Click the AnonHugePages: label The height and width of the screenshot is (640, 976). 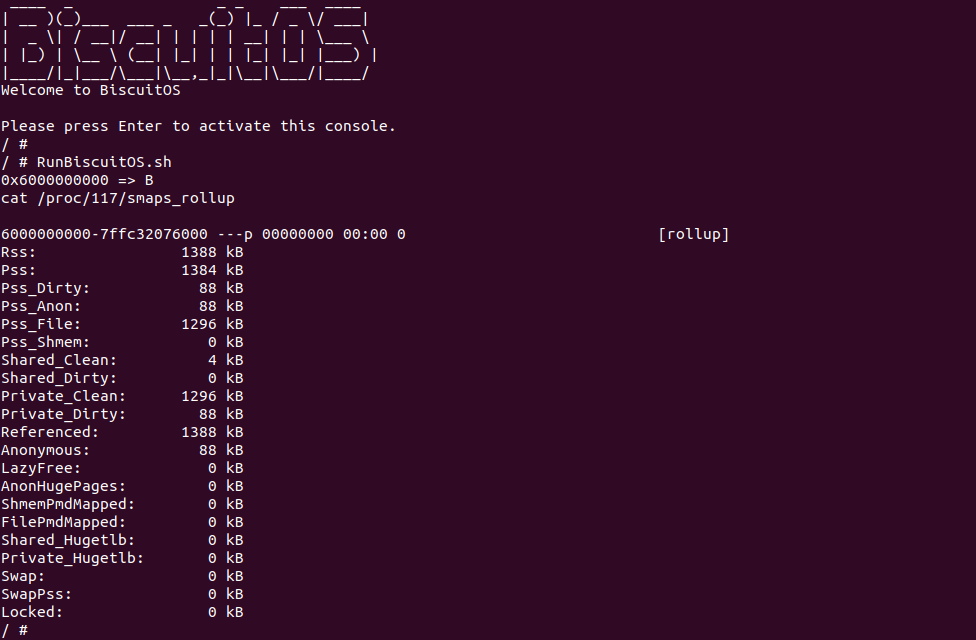tap(63, 486)
